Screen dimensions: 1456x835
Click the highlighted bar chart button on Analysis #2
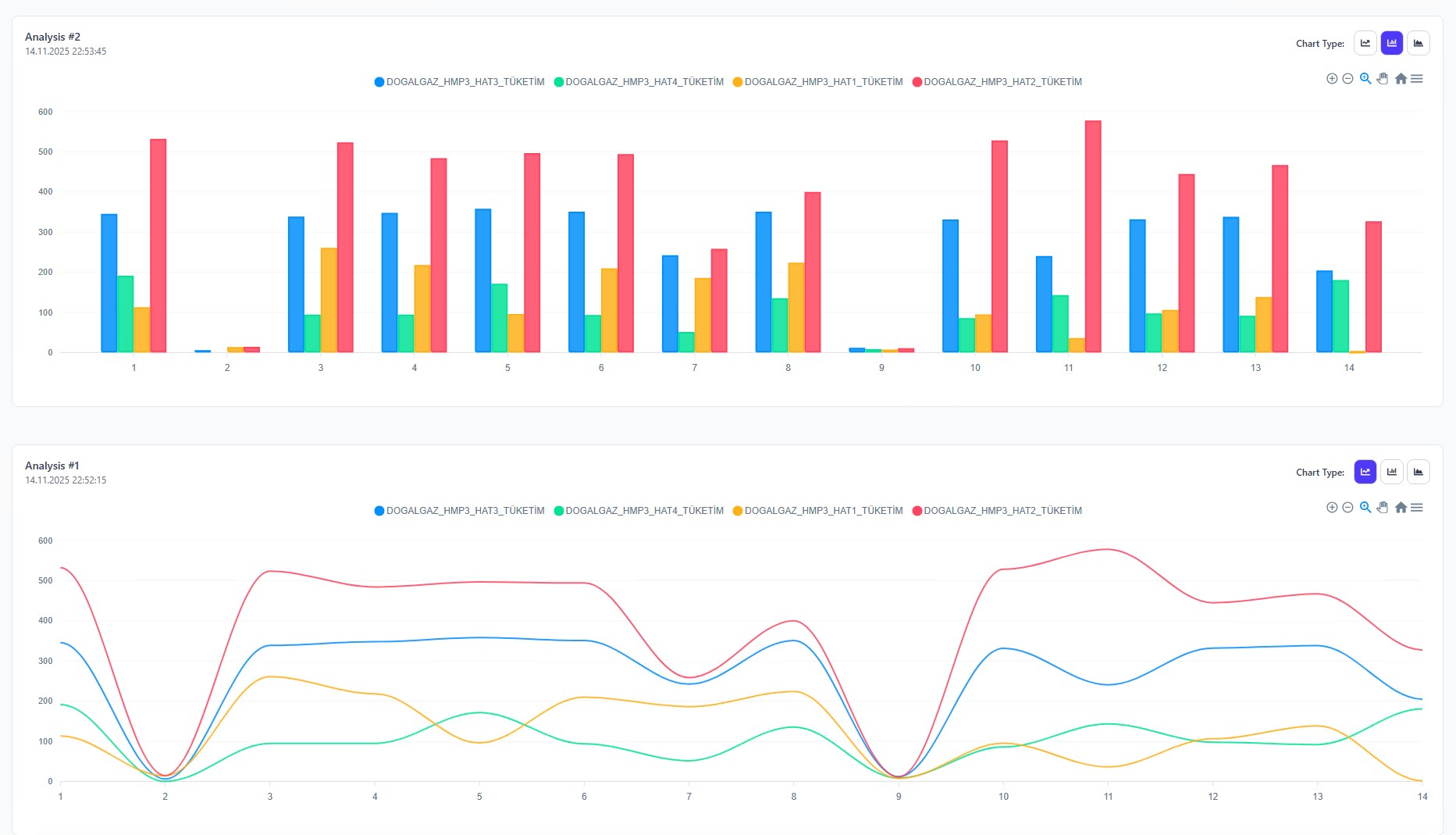click(1391, 43)
